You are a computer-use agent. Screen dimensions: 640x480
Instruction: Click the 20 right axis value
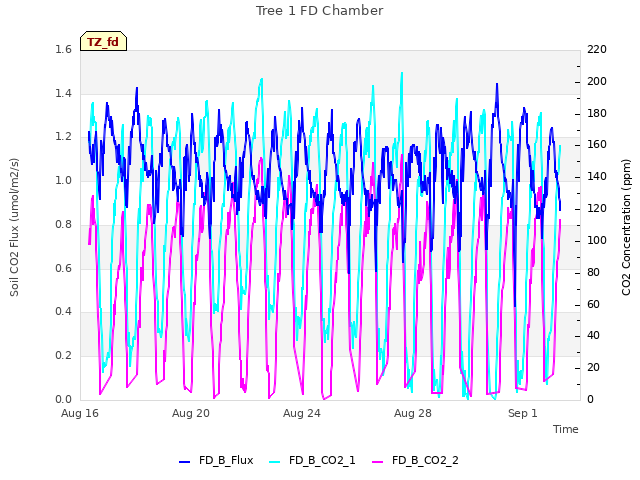click(594, 367)
